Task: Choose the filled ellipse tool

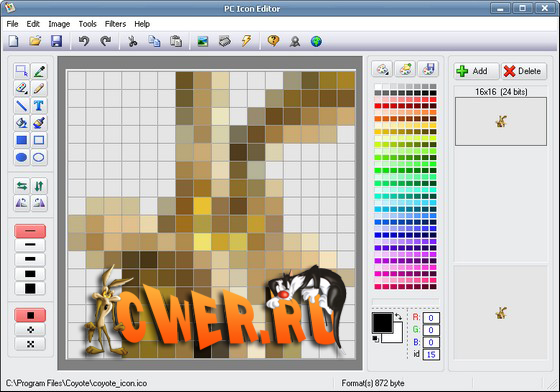Action: (22, 157)
